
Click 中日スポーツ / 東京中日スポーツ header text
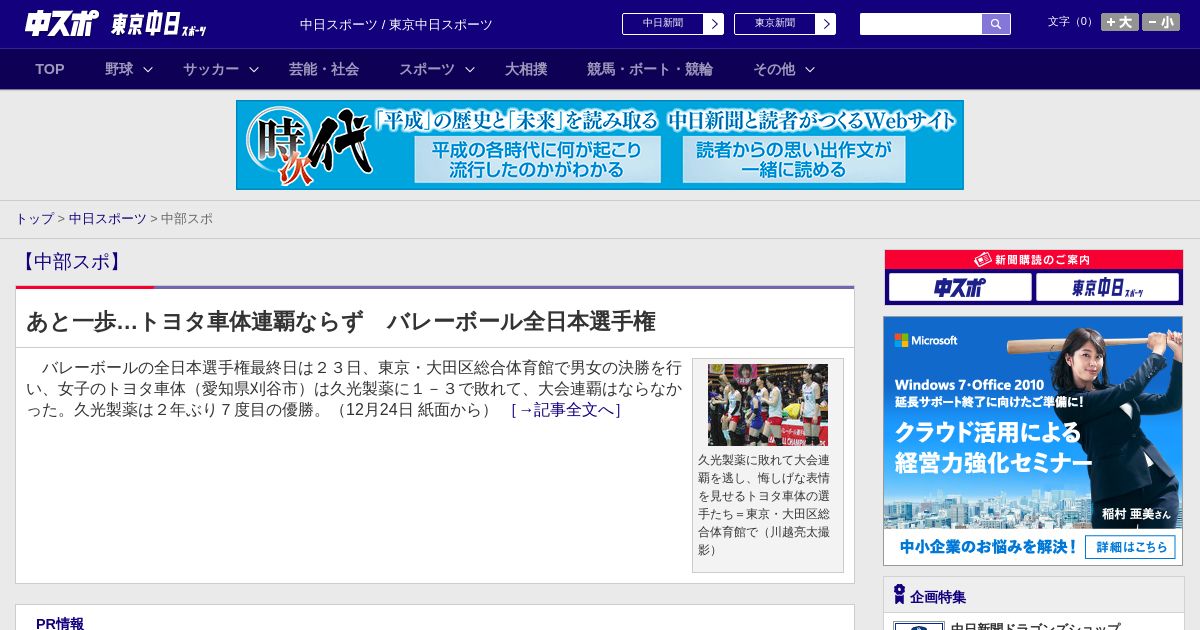[396, 25]
